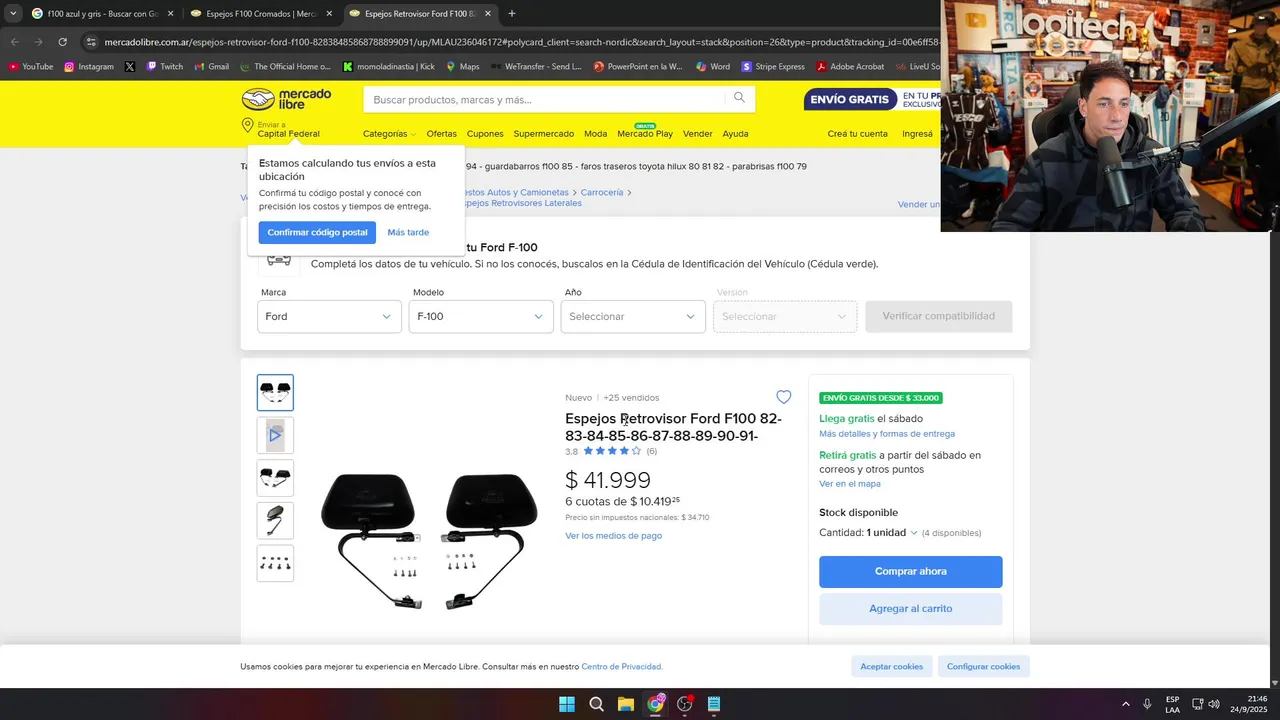1280x720 pixels.
Task: Click the star rating with 6 reviews
Action: coord(611,451)
